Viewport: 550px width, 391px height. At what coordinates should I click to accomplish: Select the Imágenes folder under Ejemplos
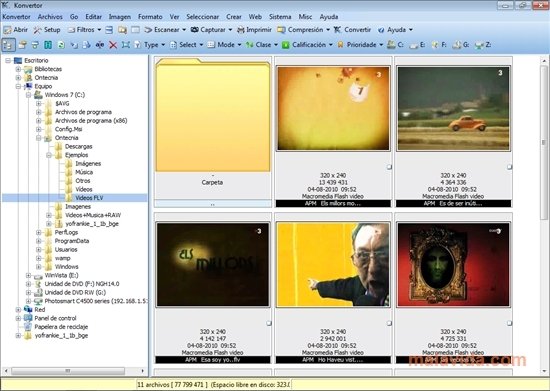pos(88,164)
